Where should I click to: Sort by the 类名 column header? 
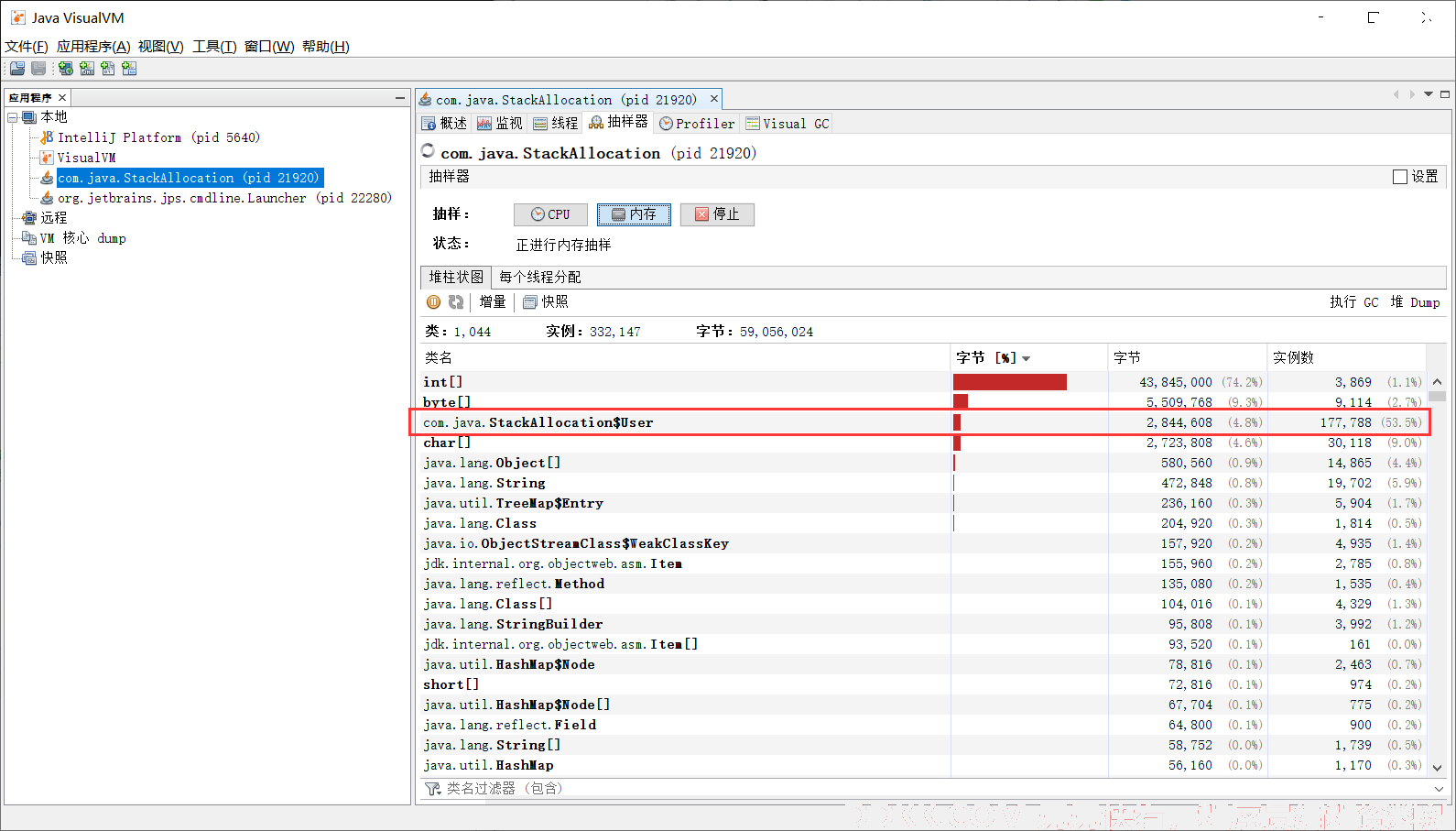[x=685, y=358]
